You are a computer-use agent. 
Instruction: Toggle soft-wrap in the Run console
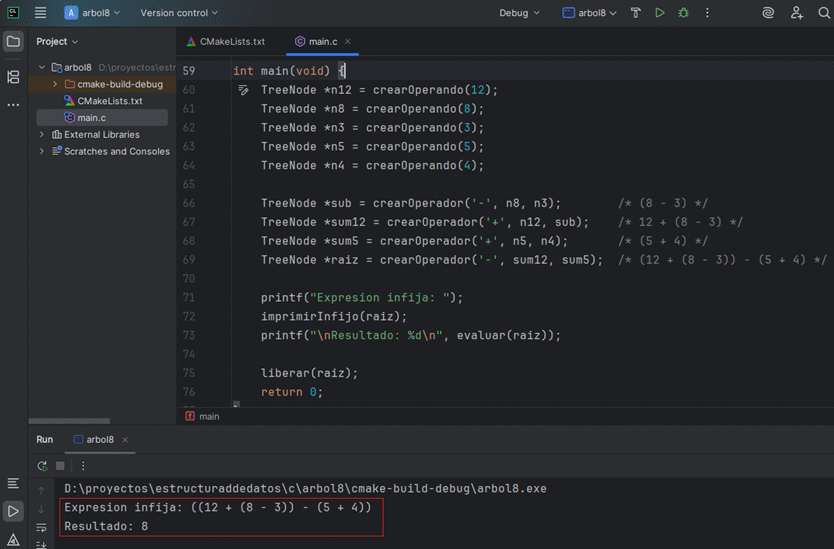pyautogui.click(x=41, y=528)
